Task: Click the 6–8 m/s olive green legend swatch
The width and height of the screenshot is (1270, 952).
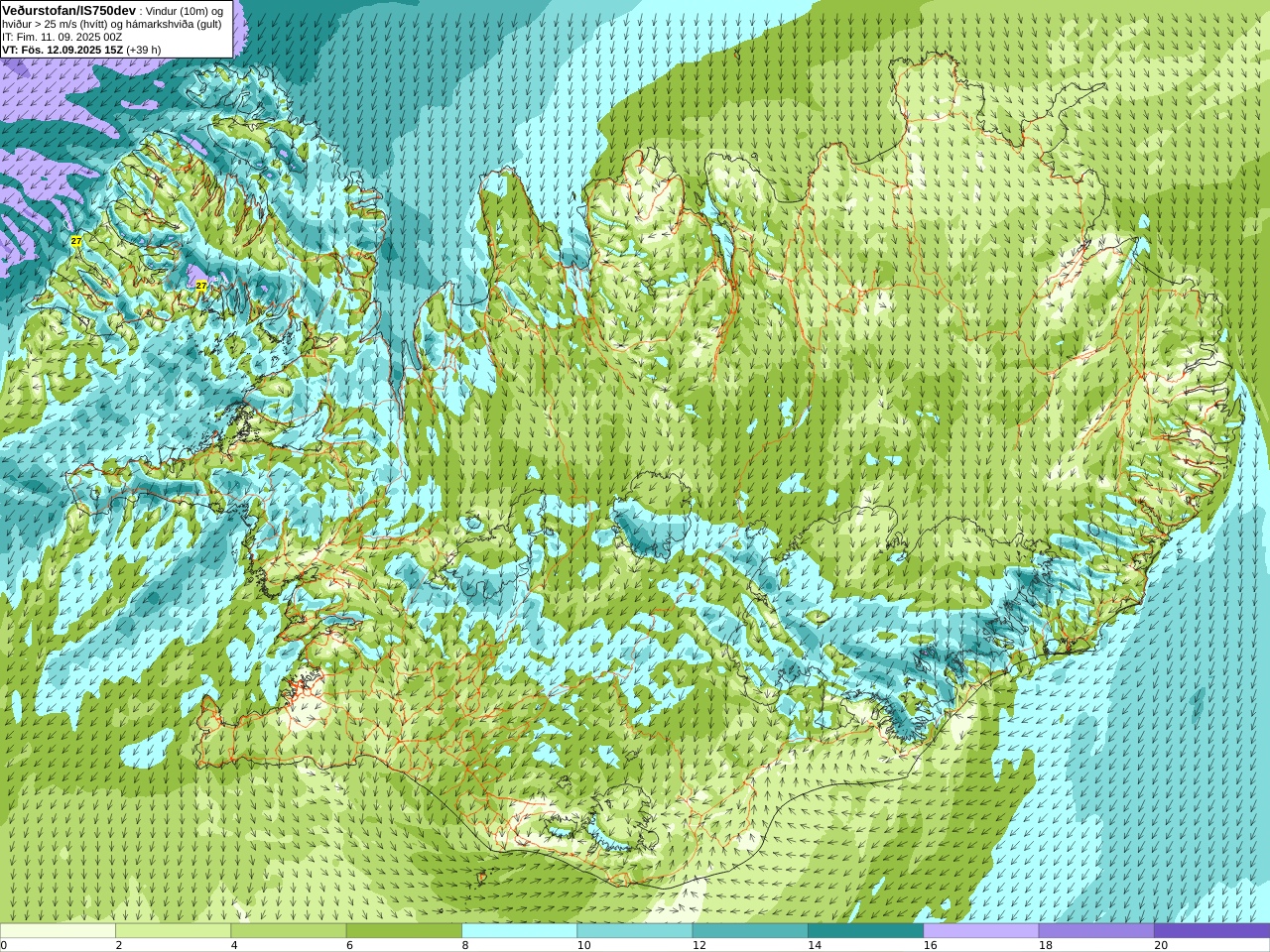Action: pos(404,931)
